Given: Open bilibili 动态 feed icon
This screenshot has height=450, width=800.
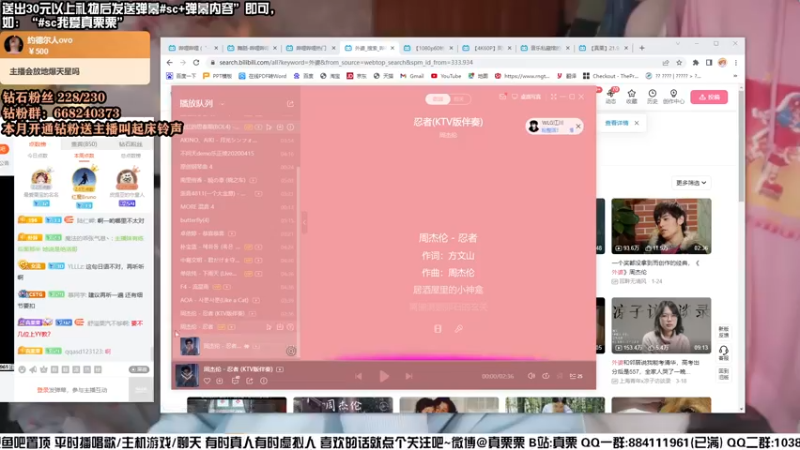Looking at the screenshot, I should 611,96.
